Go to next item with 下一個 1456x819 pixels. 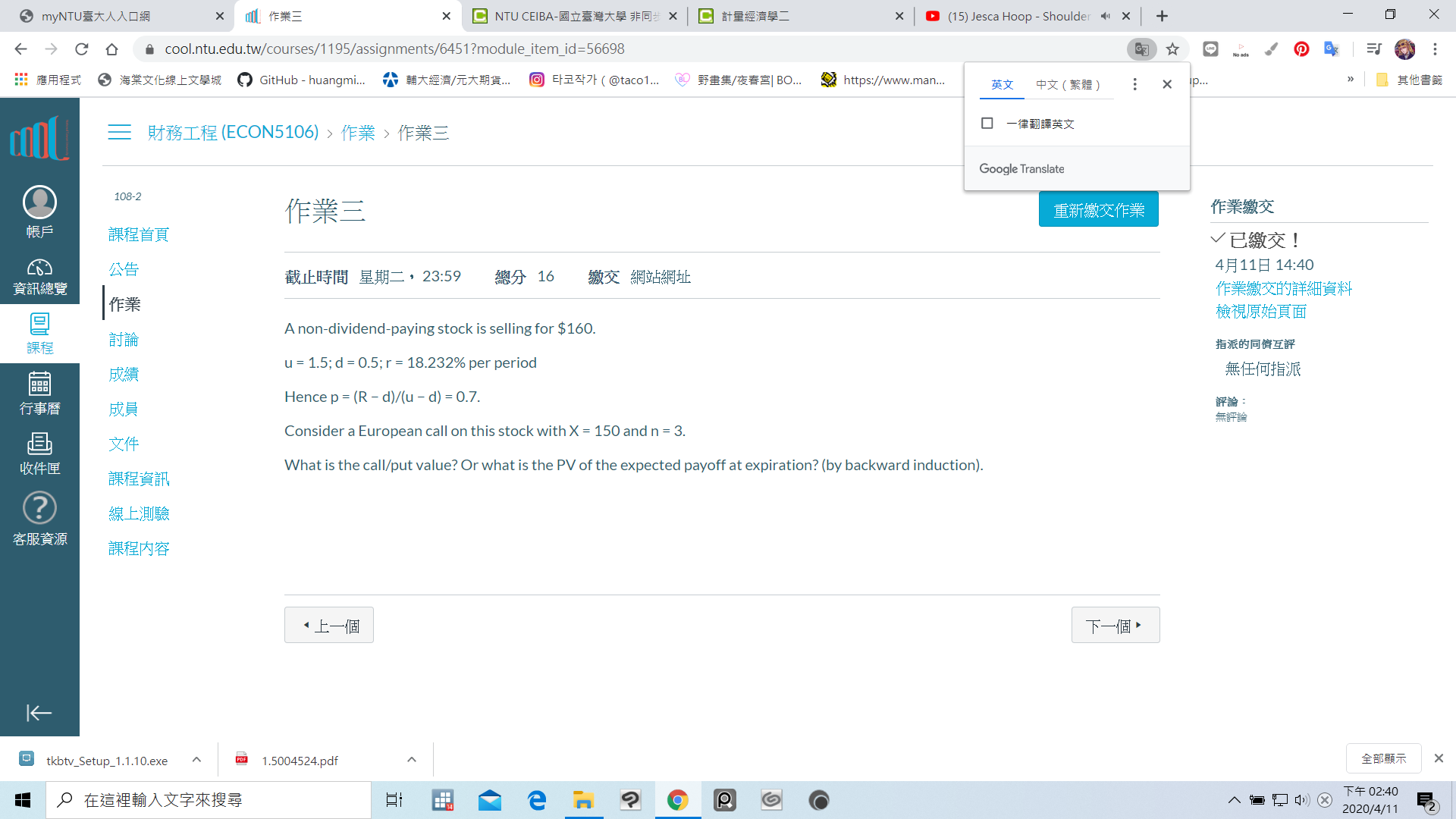coord(1115,625)
